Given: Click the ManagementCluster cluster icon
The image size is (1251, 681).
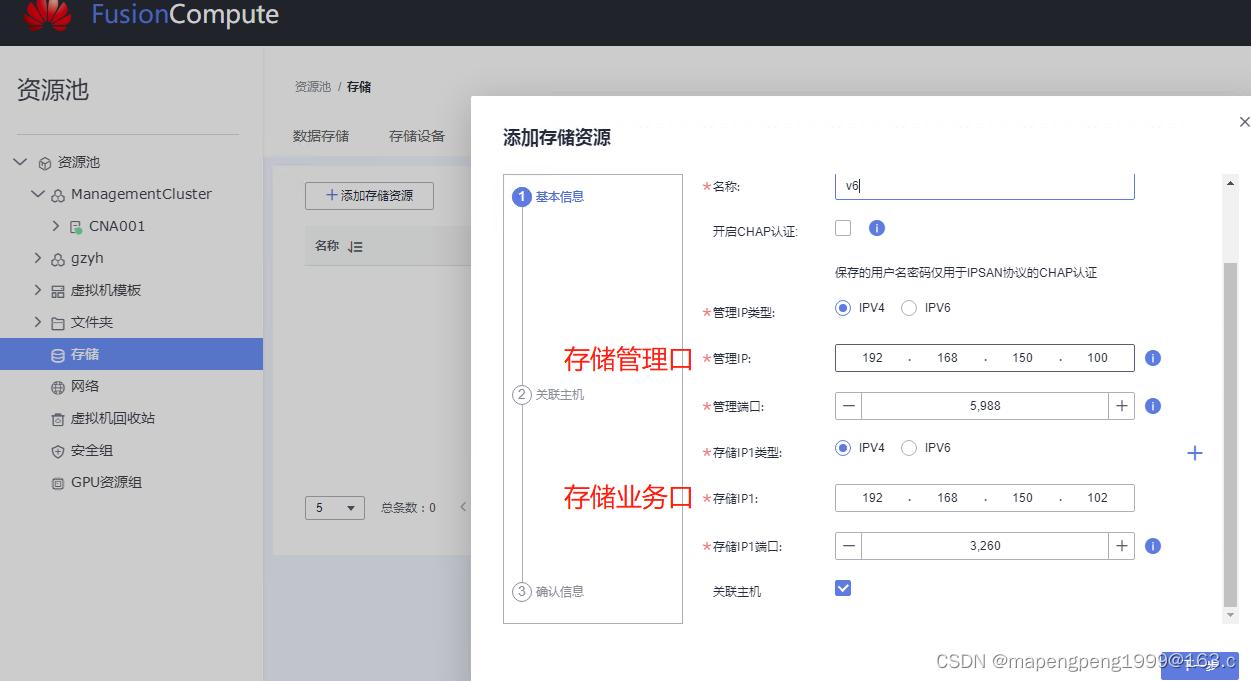Looking at the screenshot, I should (x=59, y=194).
